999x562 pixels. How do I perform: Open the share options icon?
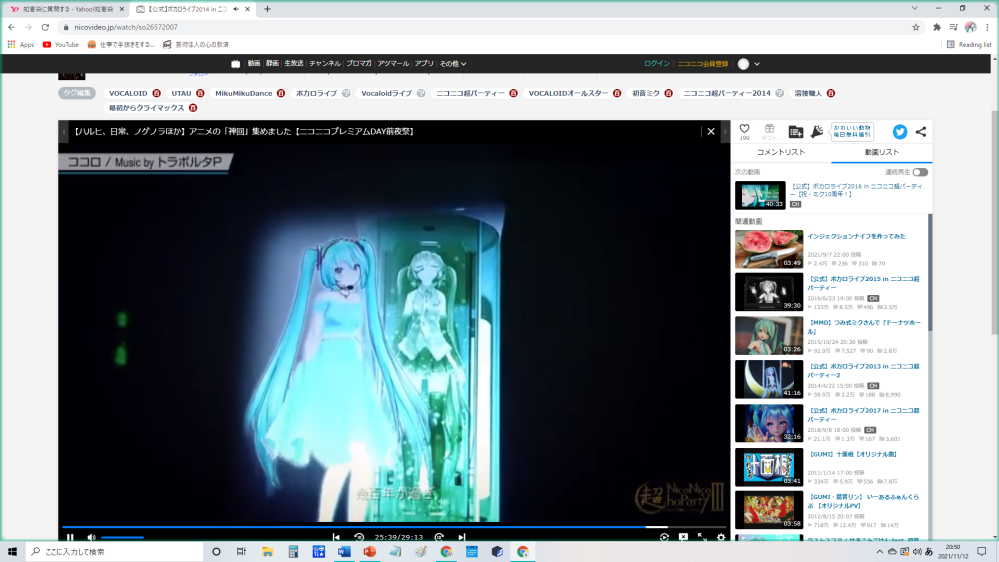921,132
